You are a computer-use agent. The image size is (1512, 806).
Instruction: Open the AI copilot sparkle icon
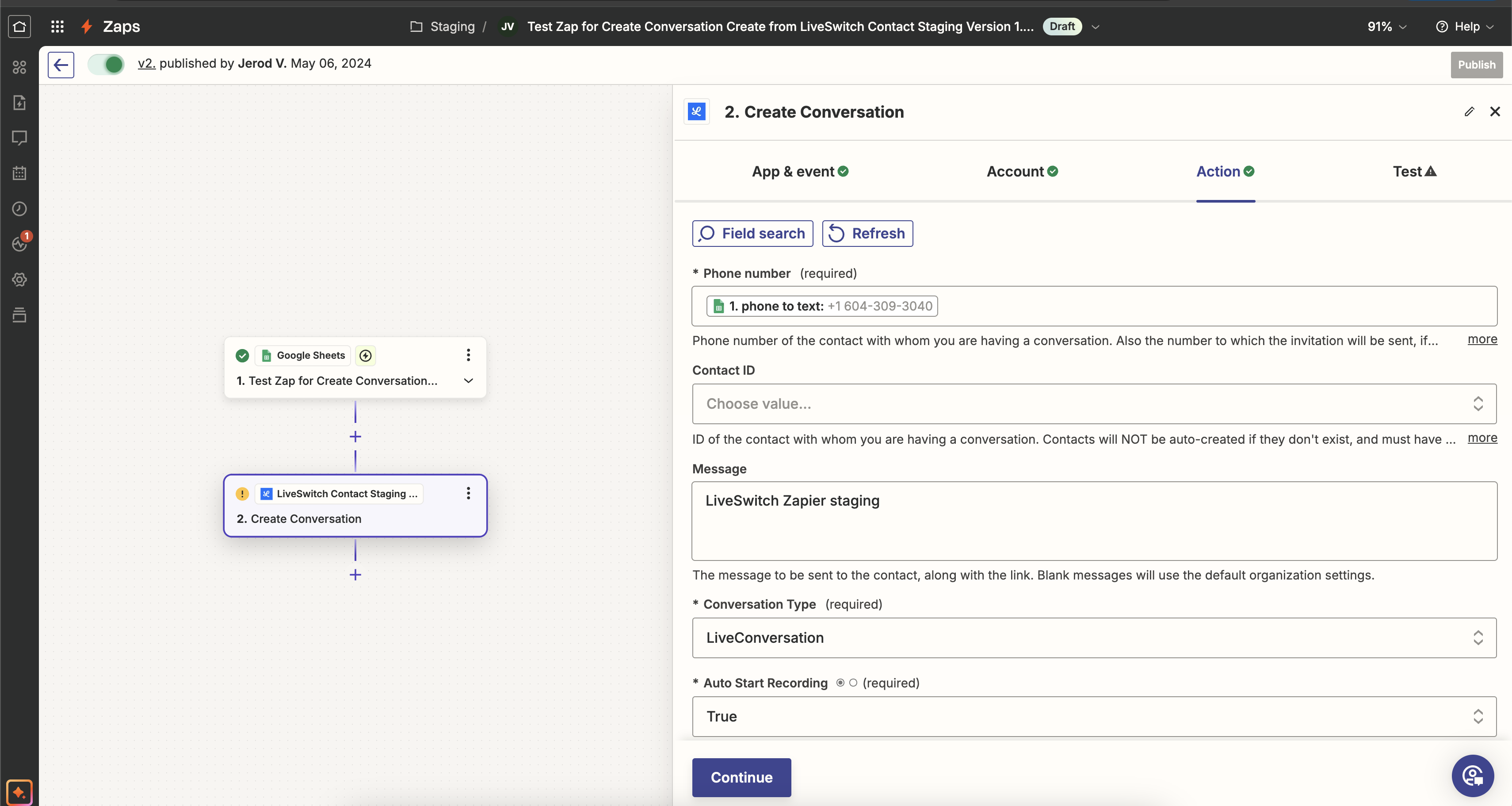coord(19,792)
